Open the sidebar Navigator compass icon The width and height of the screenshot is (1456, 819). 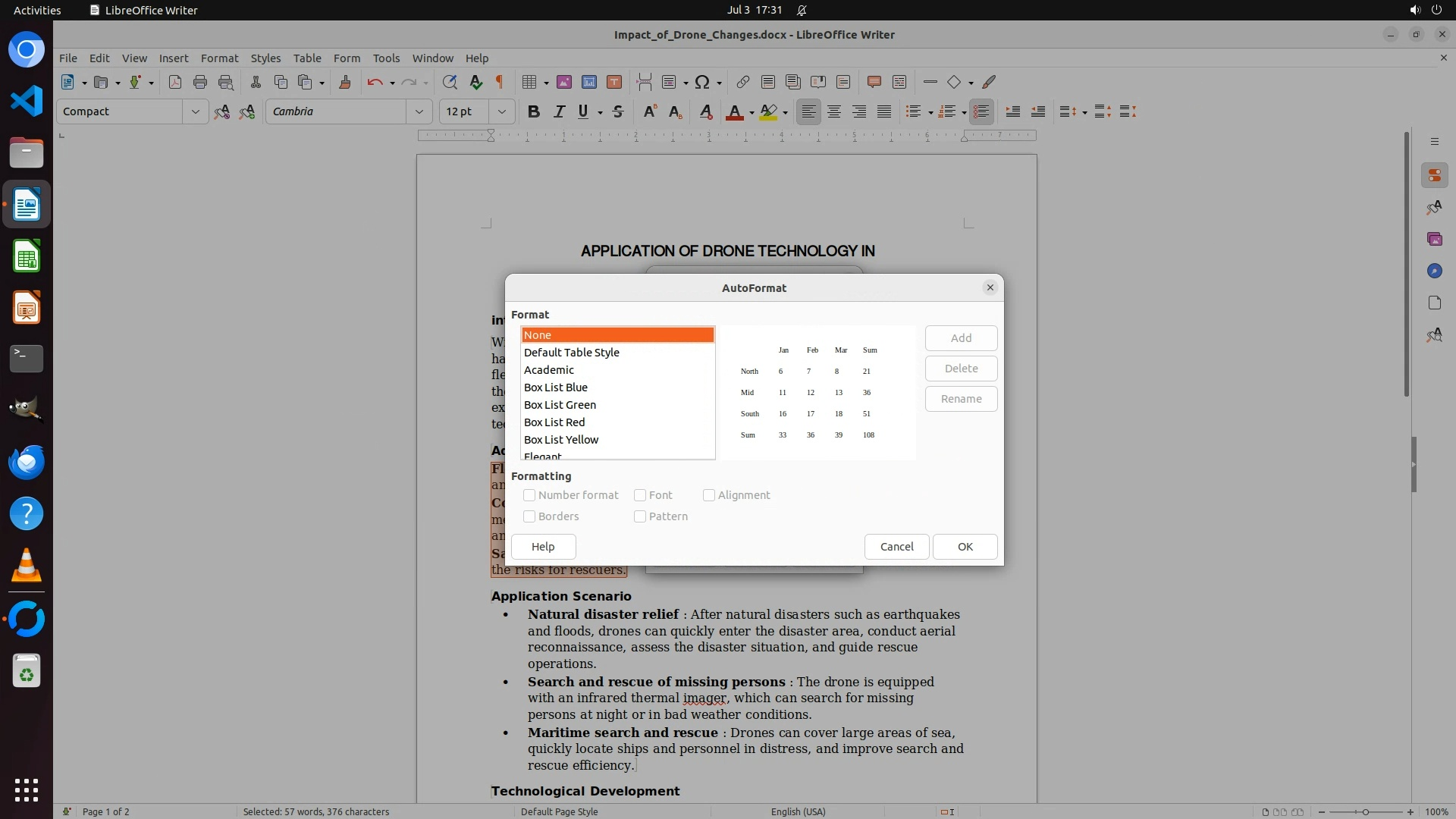click(1434, 271)
